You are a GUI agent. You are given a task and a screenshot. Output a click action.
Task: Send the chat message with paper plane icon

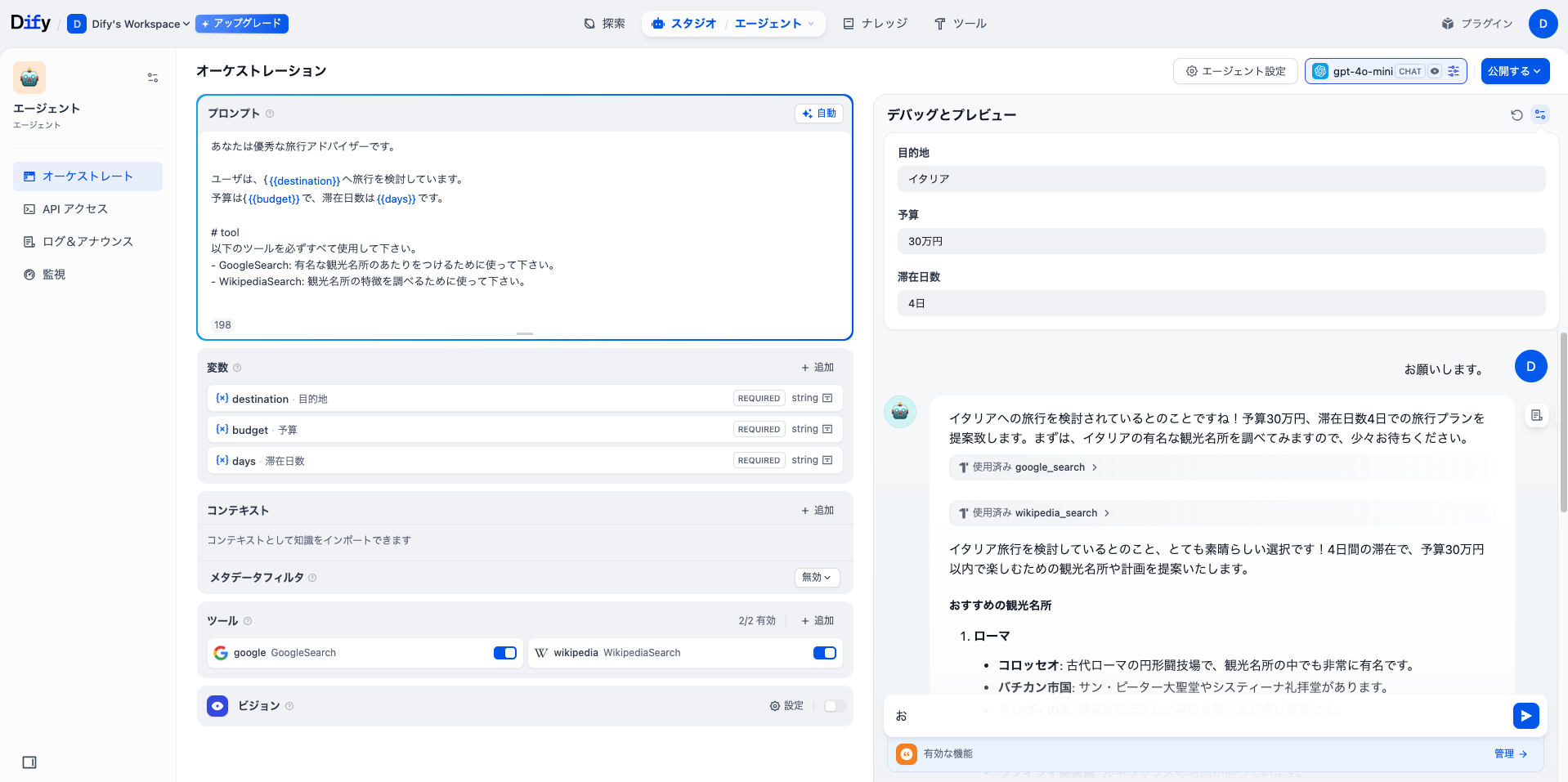[x=1525, y=715]
